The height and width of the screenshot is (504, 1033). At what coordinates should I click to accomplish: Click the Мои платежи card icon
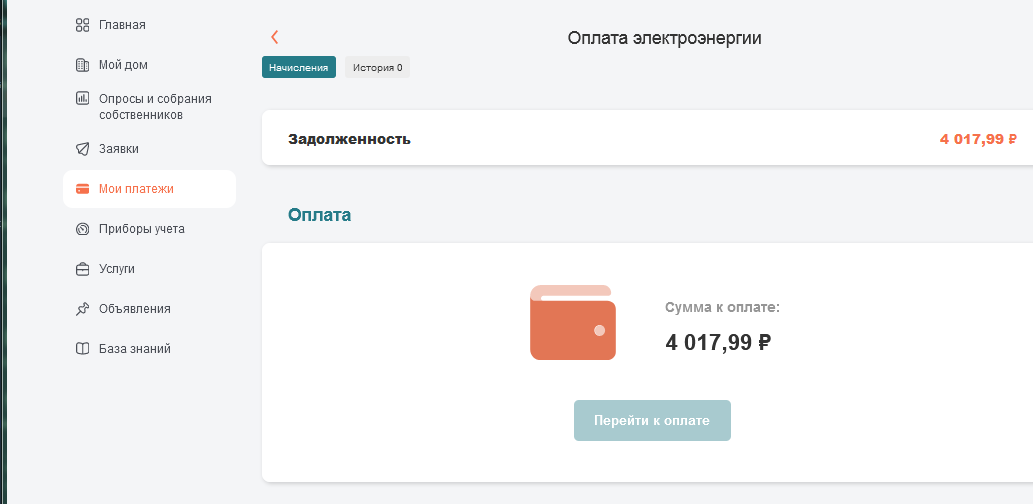point(82,189)
